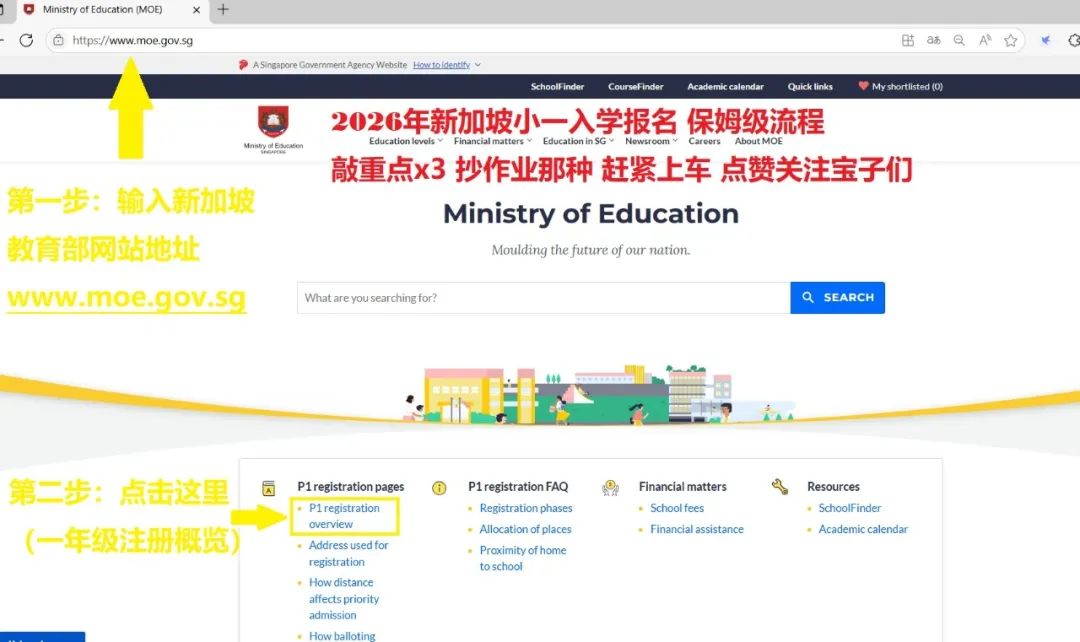Expand the Financial matters navigation dropdown
Image resolution: width=1080 pixels, height=642 pixels.
tap(492, 141)
